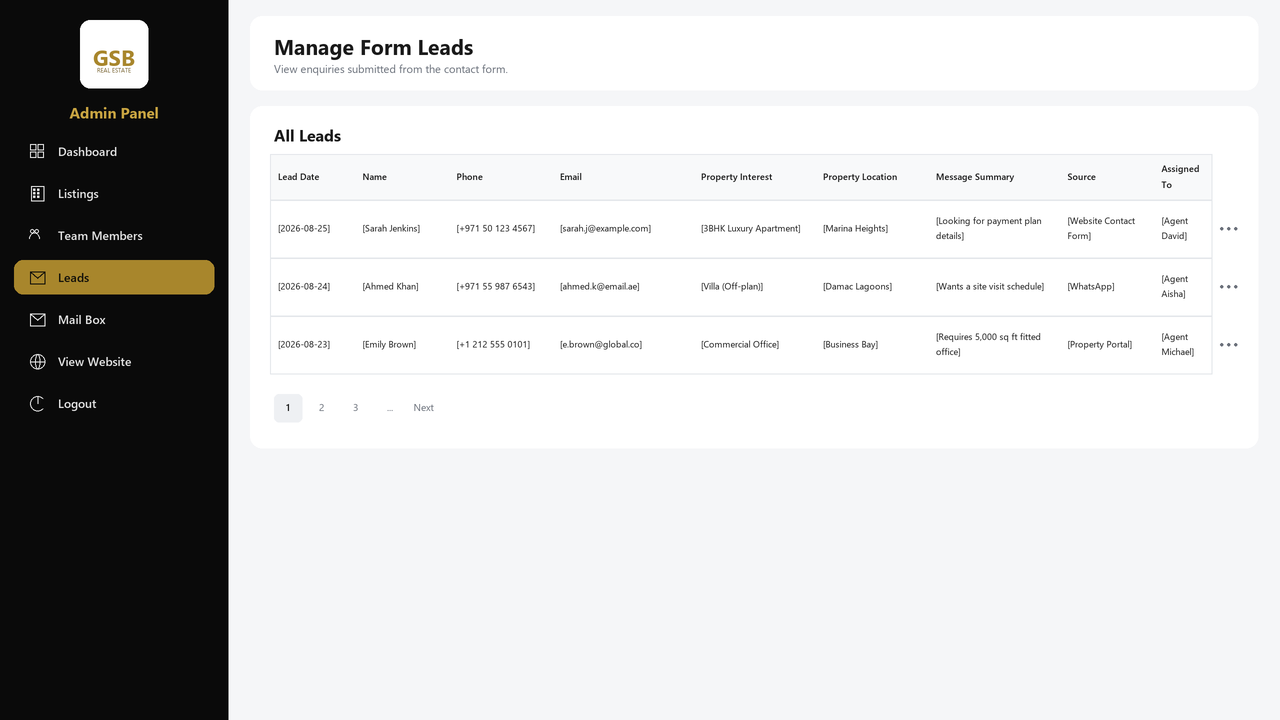Click the Assigned To column header

coord(1180,177)
